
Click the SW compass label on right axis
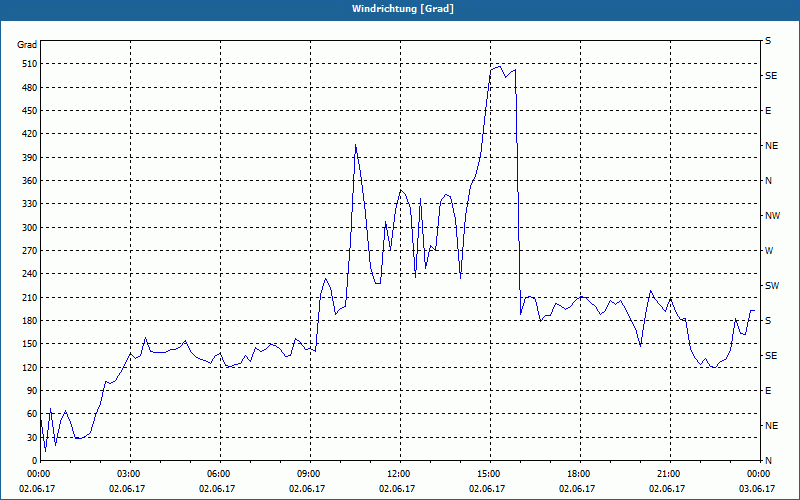pos(772,286)
